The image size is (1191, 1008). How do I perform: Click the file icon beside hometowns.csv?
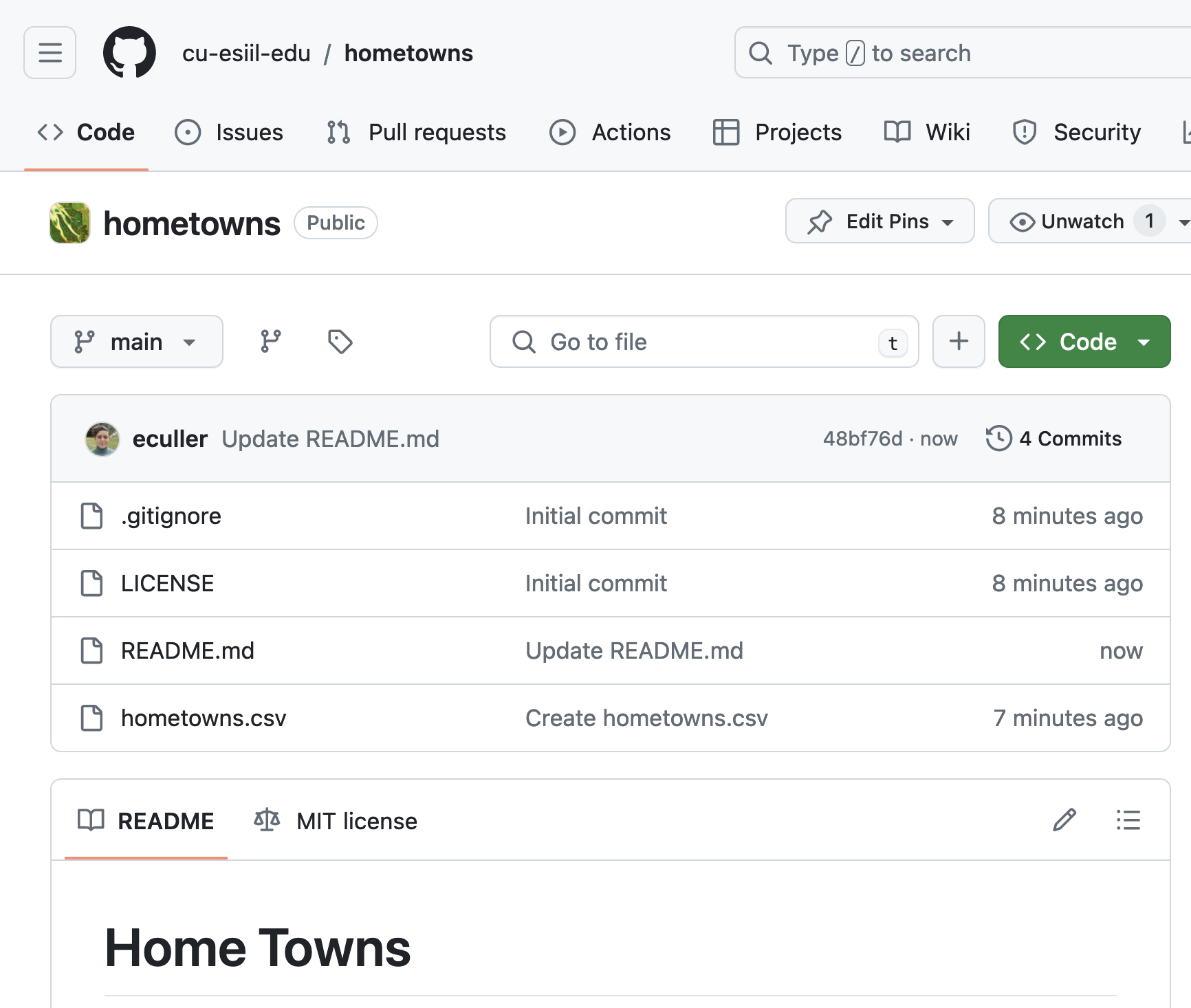(92, 718)
